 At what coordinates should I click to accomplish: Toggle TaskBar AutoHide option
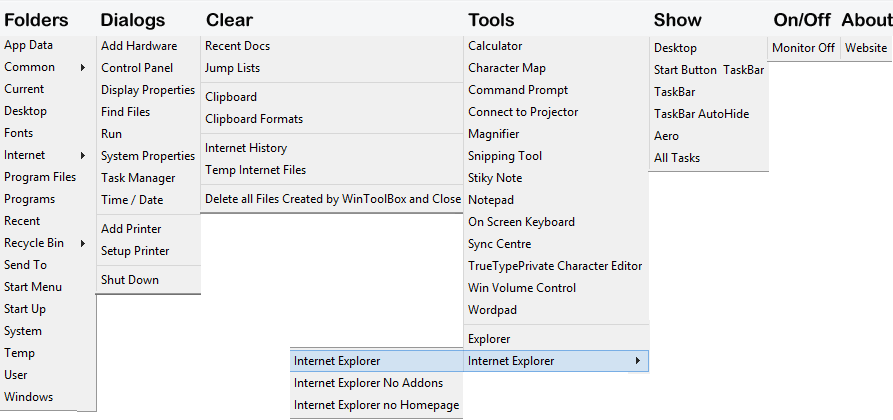coord(701,114)
